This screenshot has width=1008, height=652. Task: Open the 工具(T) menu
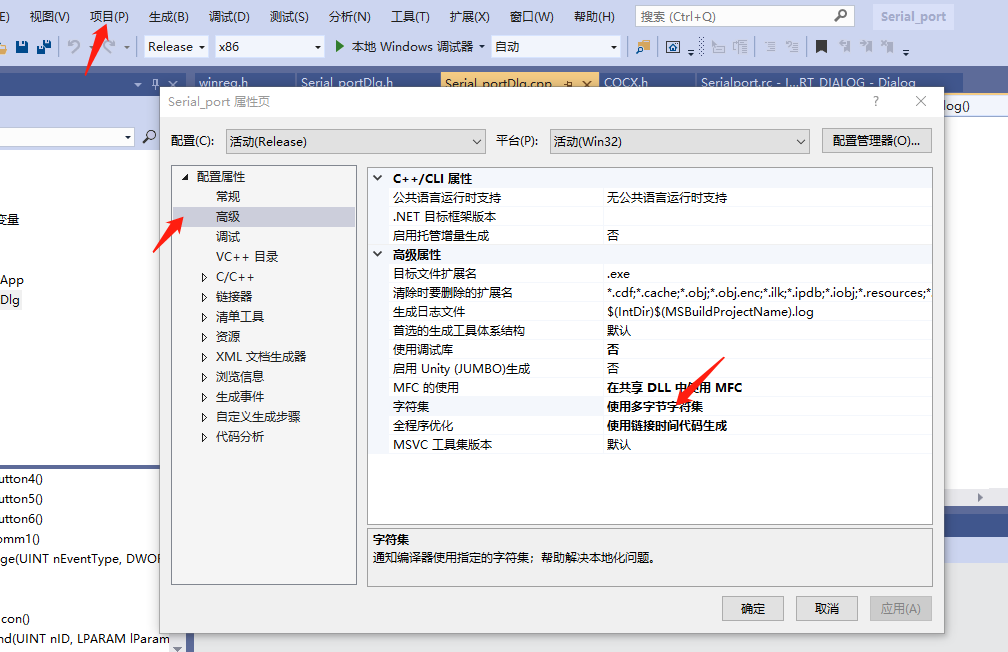click(410, 17)
